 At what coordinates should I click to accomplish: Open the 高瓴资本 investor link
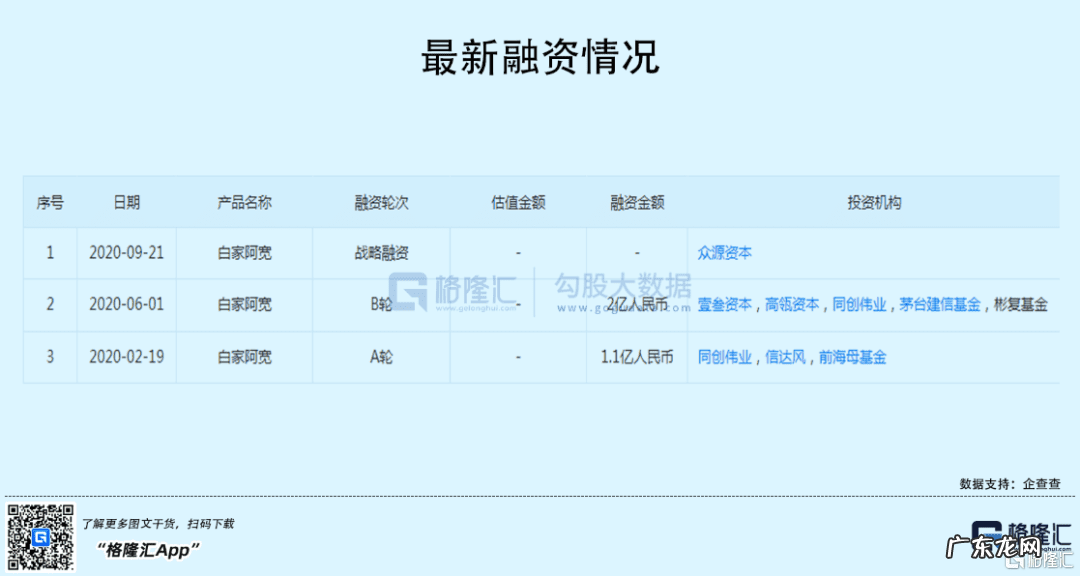pyautogui.click(x=793, y=305)
